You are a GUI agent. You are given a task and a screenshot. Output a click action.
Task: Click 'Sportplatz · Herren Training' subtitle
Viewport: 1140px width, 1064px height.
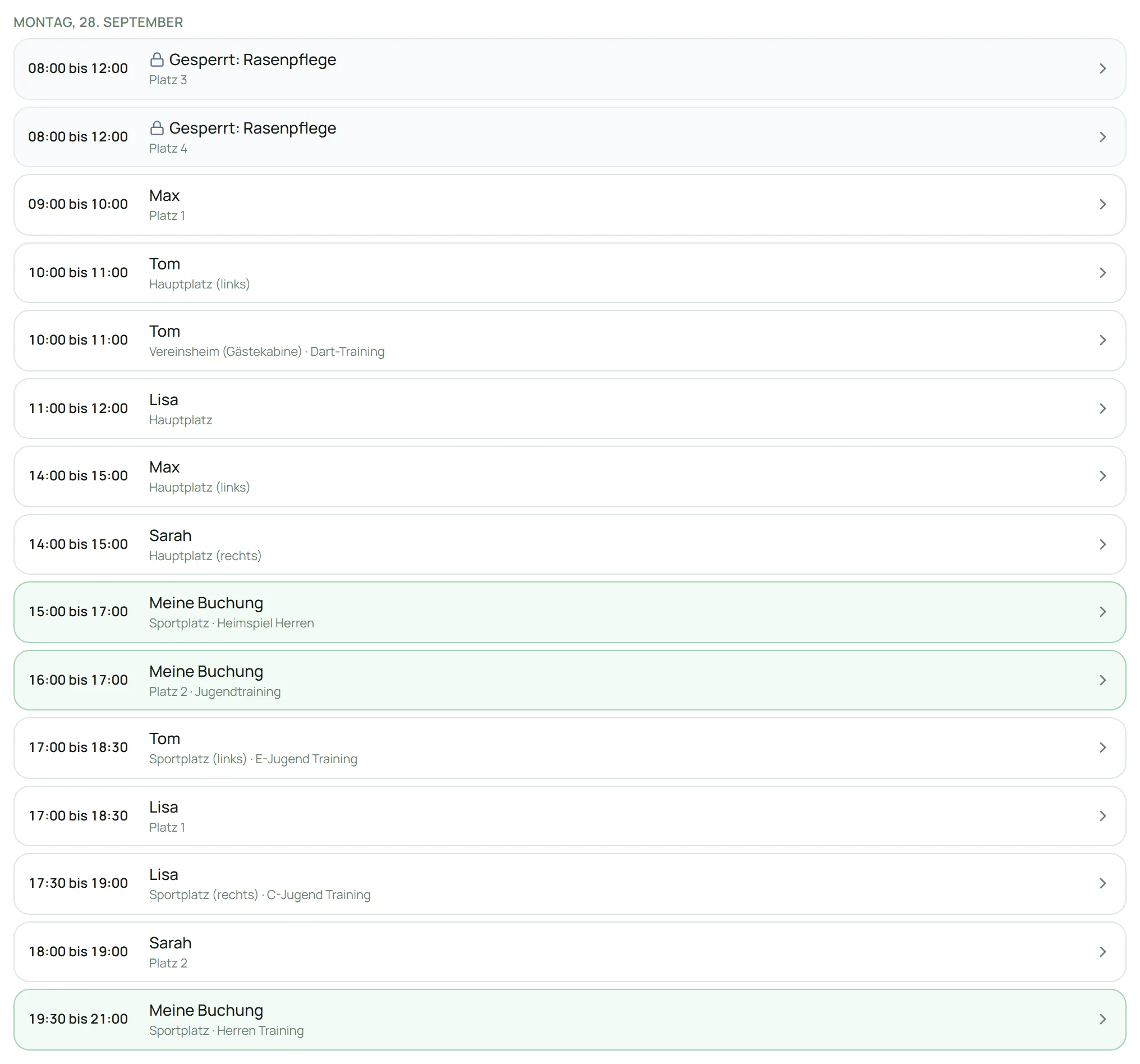(227, 1031)
